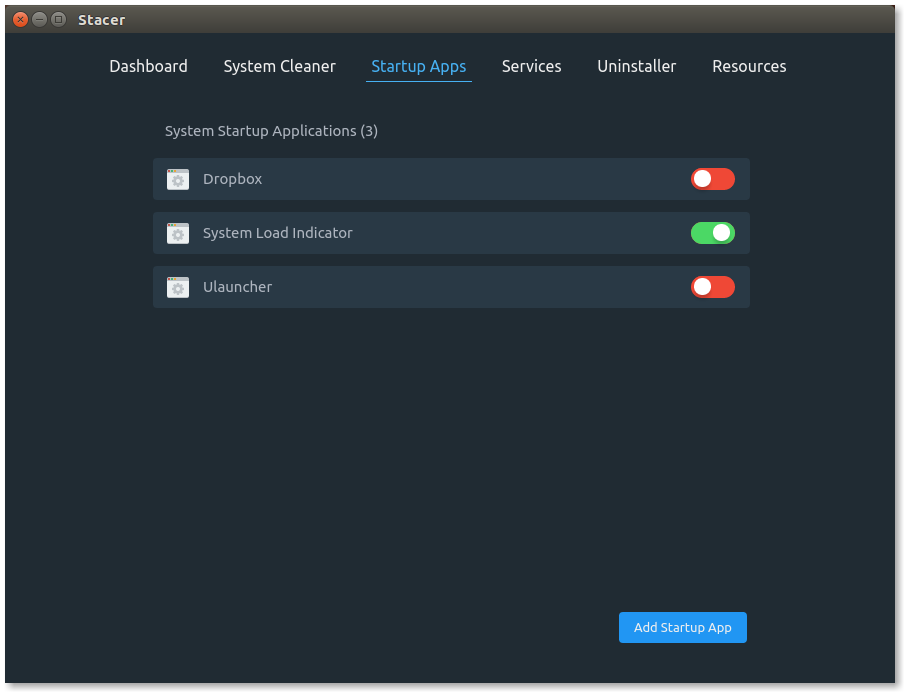This screenshot has width=904, height=692.
Task: Click the Dropbox app icon
Action: [x=178, y=179]
